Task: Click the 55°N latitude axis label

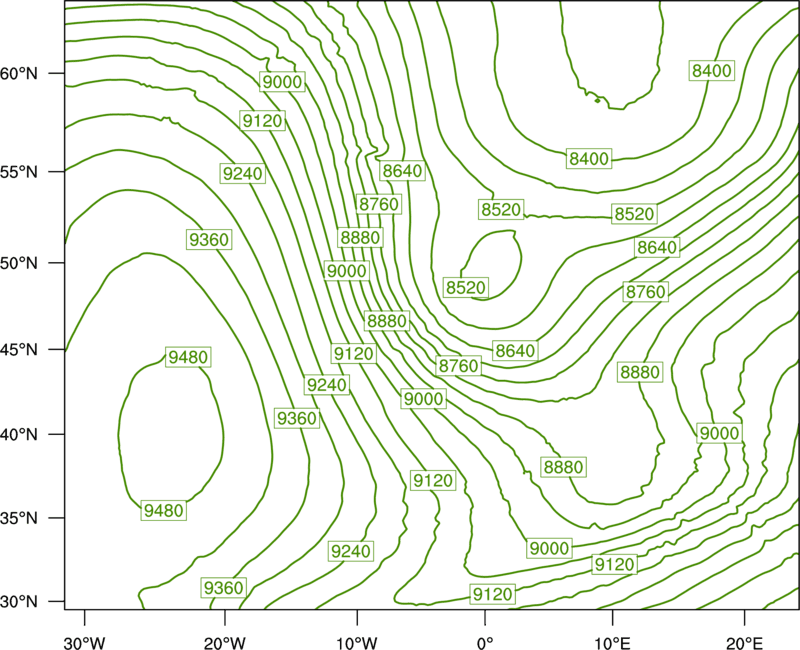Action: point(19,172)
